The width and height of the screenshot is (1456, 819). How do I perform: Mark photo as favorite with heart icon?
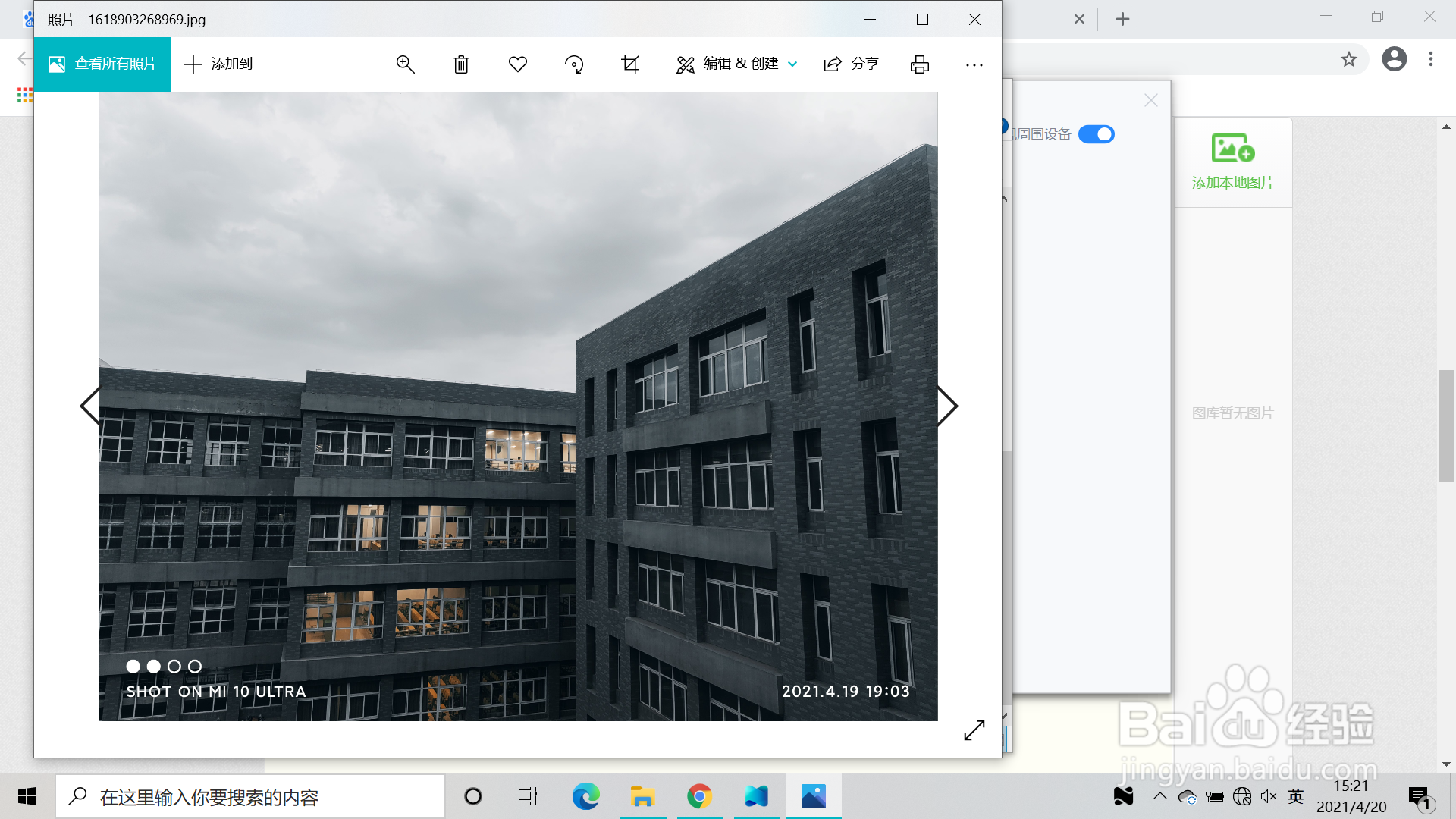[518, 64]
